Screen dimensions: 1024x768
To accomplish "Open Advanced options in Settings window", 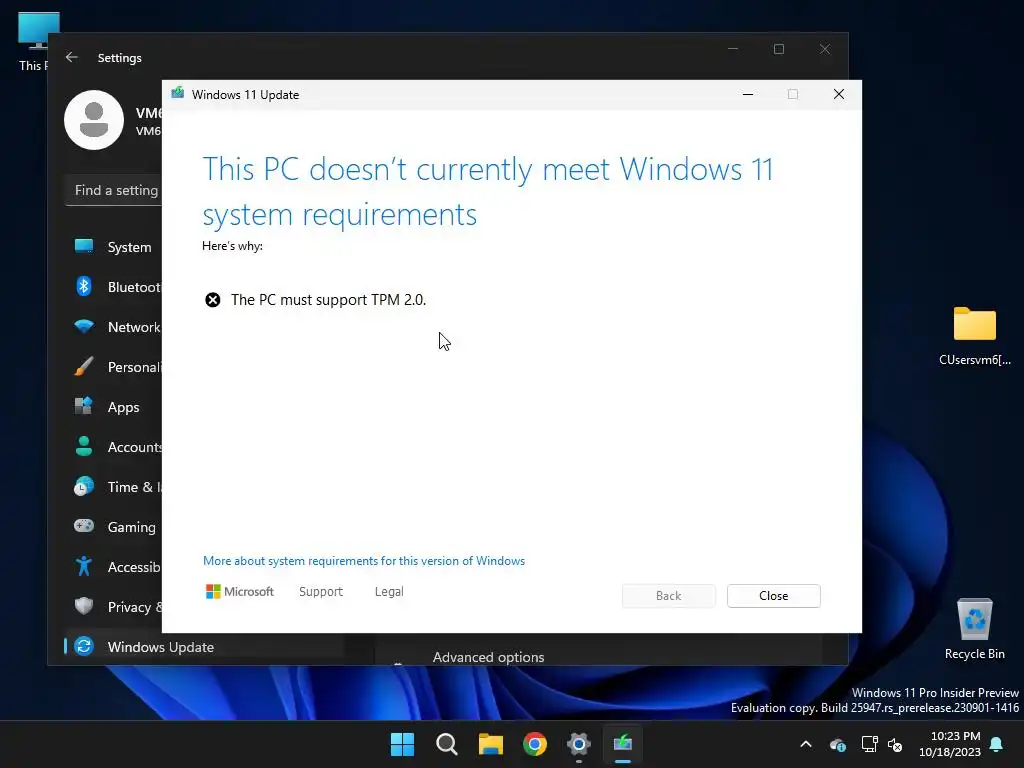I will coord(488,657).
